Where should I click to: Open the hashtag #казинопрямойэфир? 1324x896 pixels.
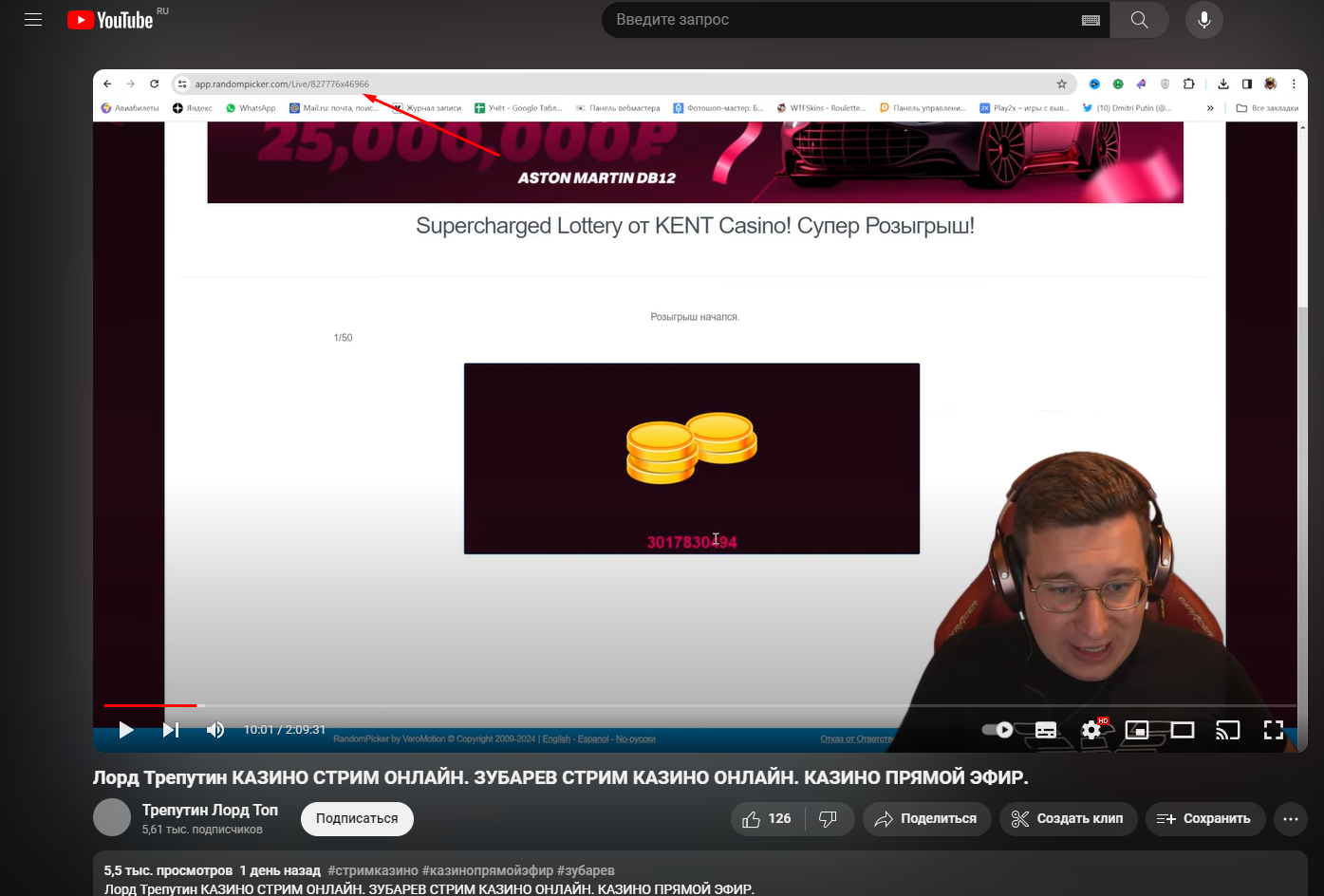[x=487, y=870]
